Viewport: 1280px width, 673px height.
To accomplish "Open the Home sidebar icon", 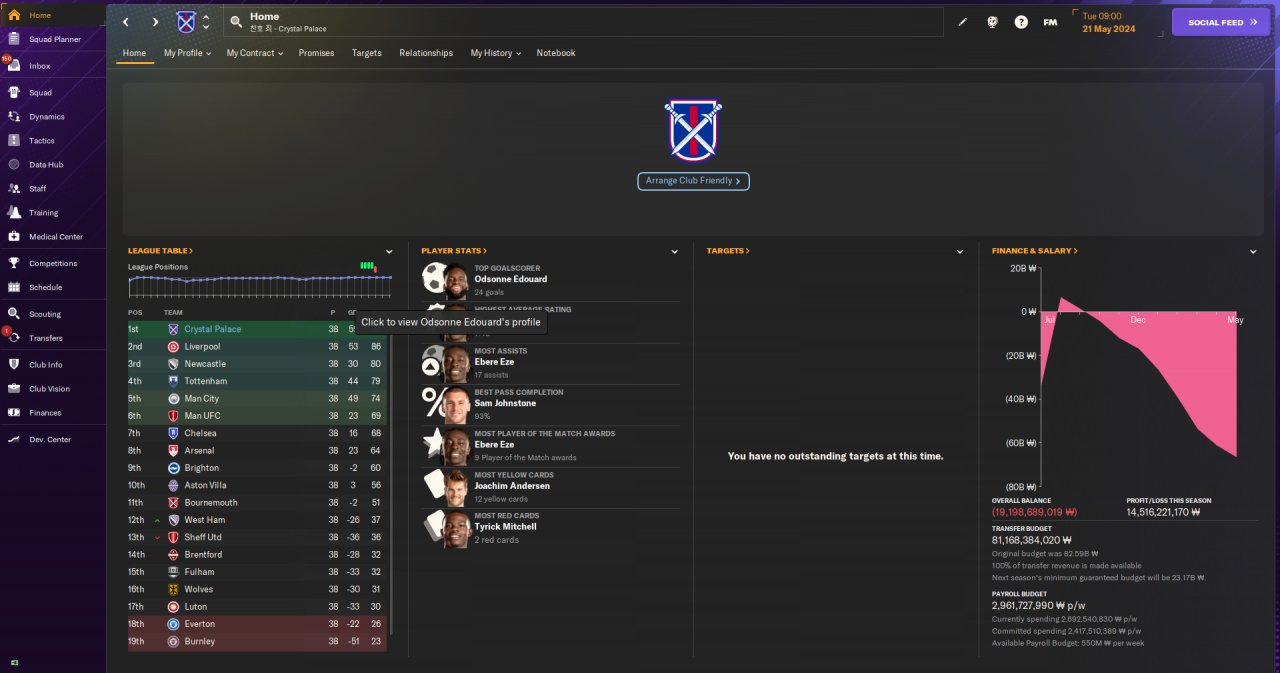I will point(14,15).
